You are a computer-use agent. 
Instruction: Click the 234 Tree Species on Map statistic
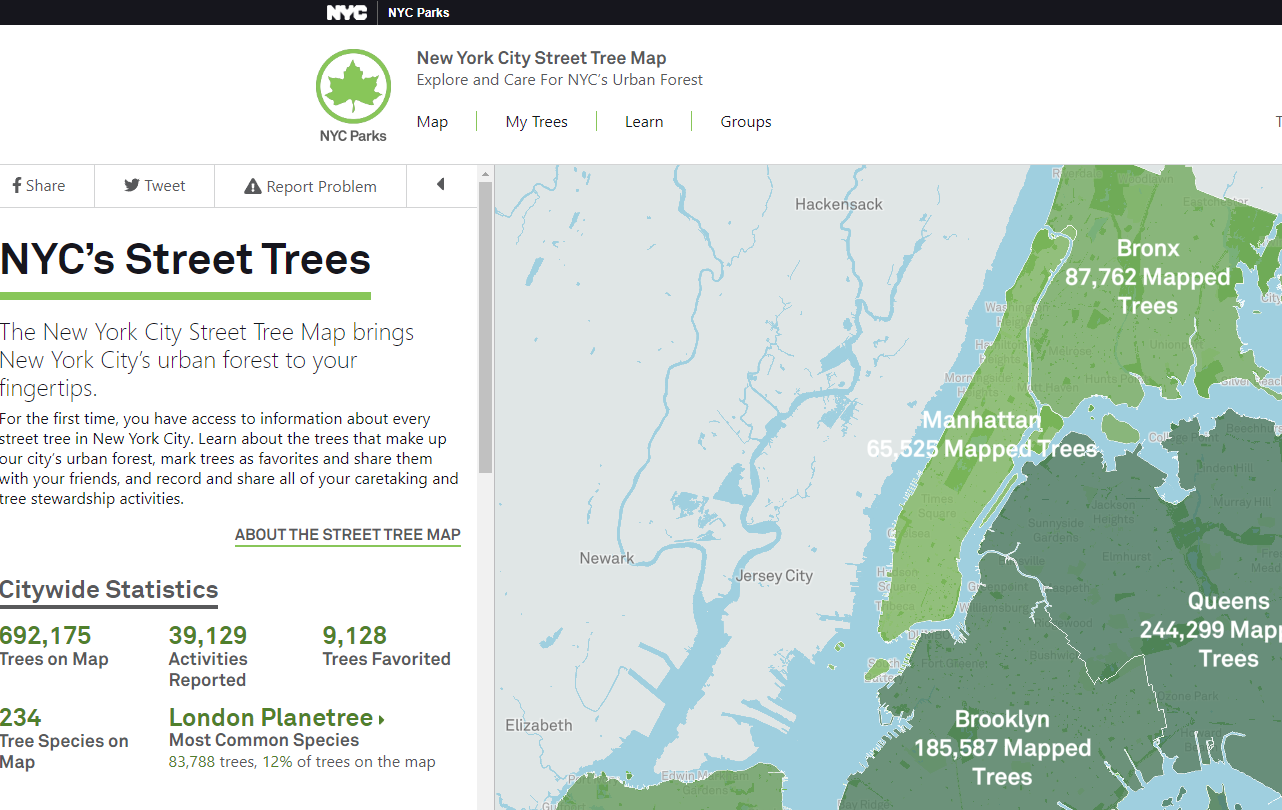[x=64, y=739]
